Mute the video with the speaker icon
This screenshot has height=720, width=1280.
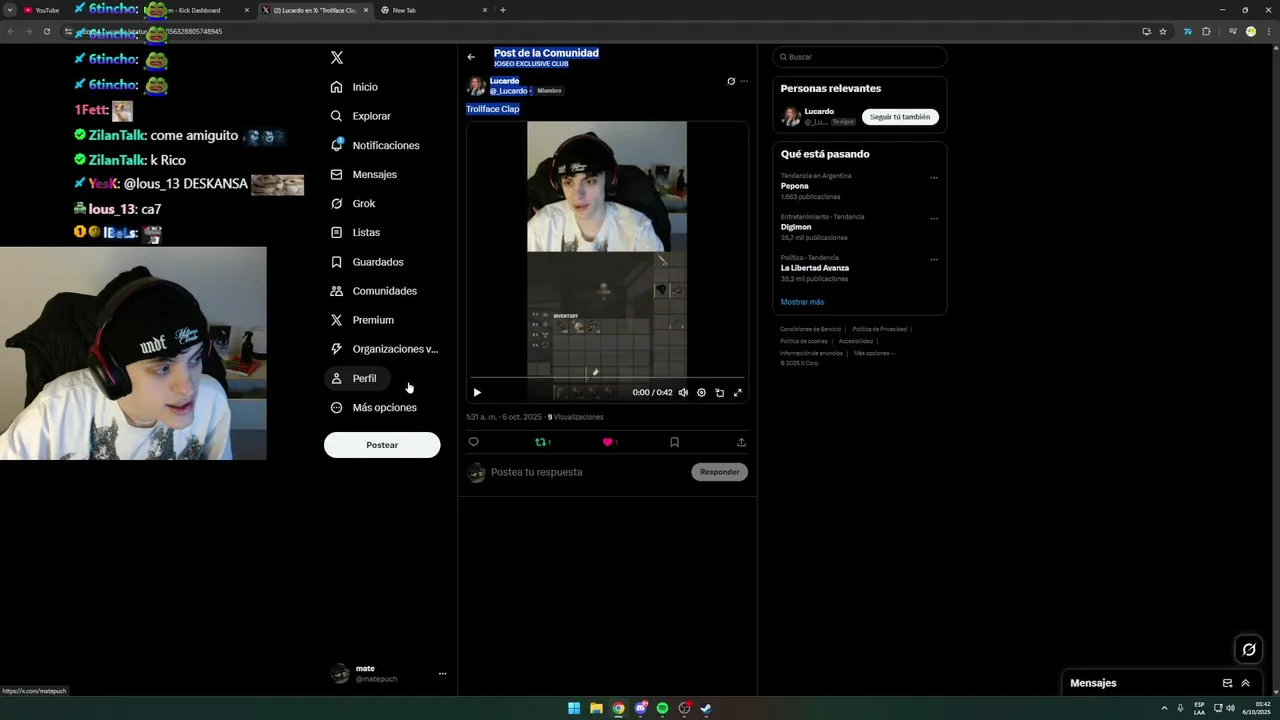[x=683, y=393]
